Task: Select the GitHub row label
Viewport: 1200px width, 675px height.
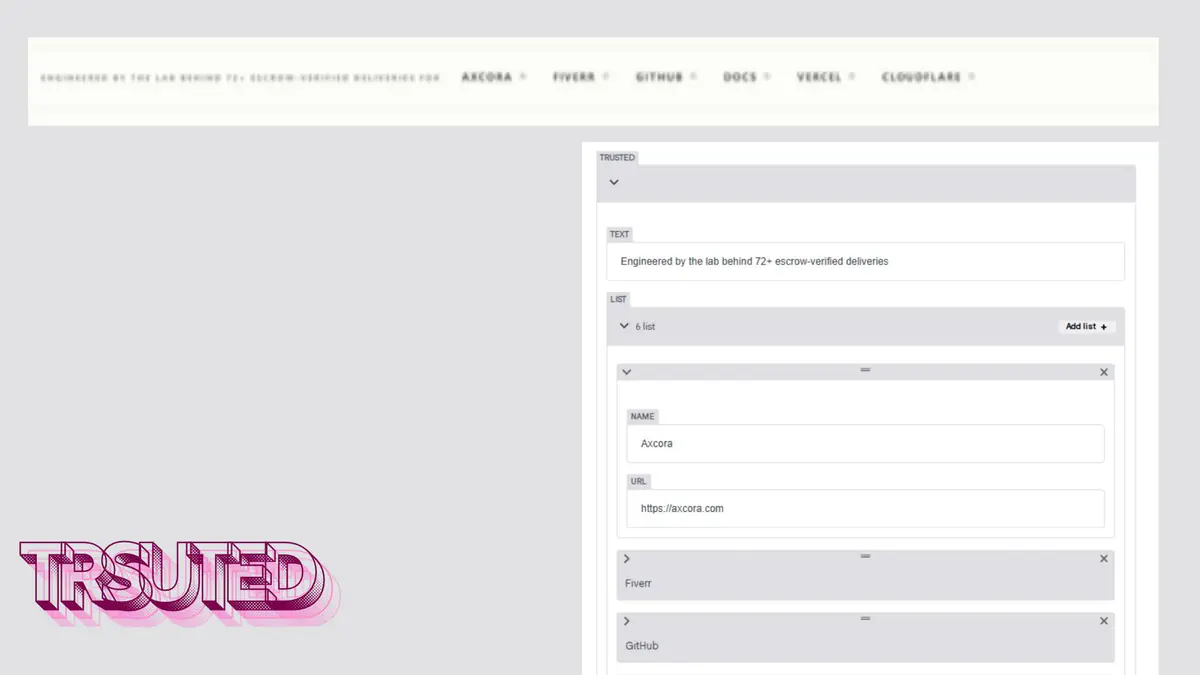Action: click(x=642, y=646)
